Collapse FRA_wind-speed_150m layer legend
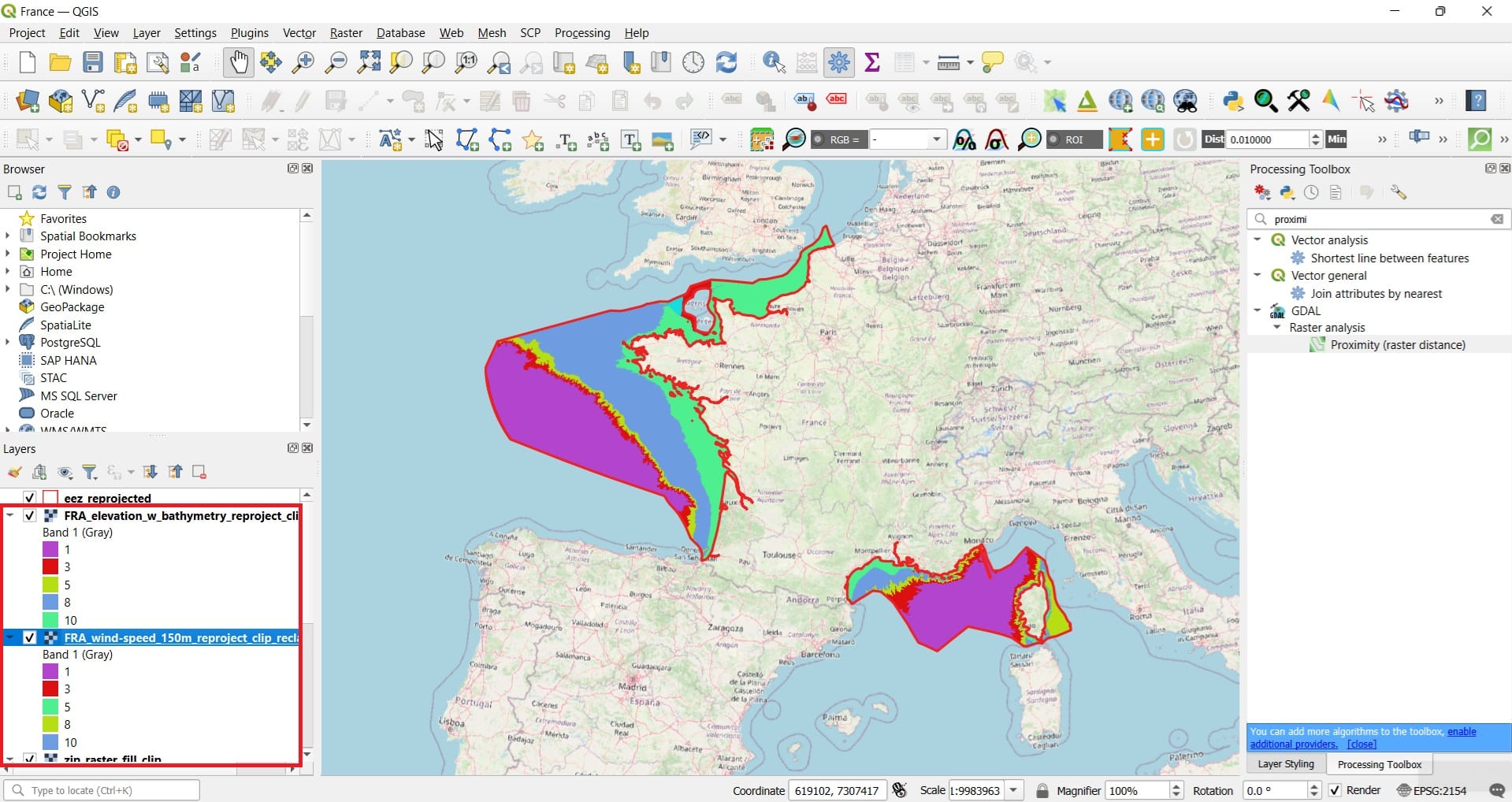The width and height of the screenshot is (1512, 802). pyautogui.click(x=10, y=637)
